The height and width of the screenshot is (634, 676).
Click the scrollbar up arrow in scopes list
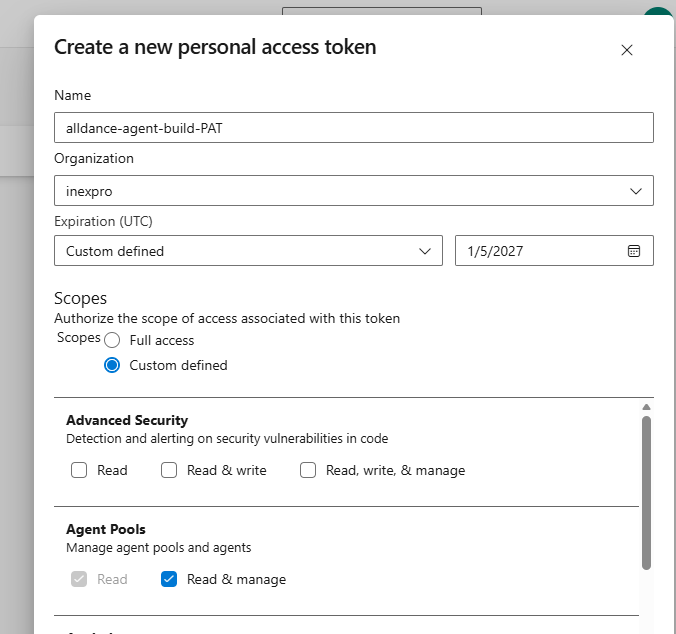(x=646, y=407)
